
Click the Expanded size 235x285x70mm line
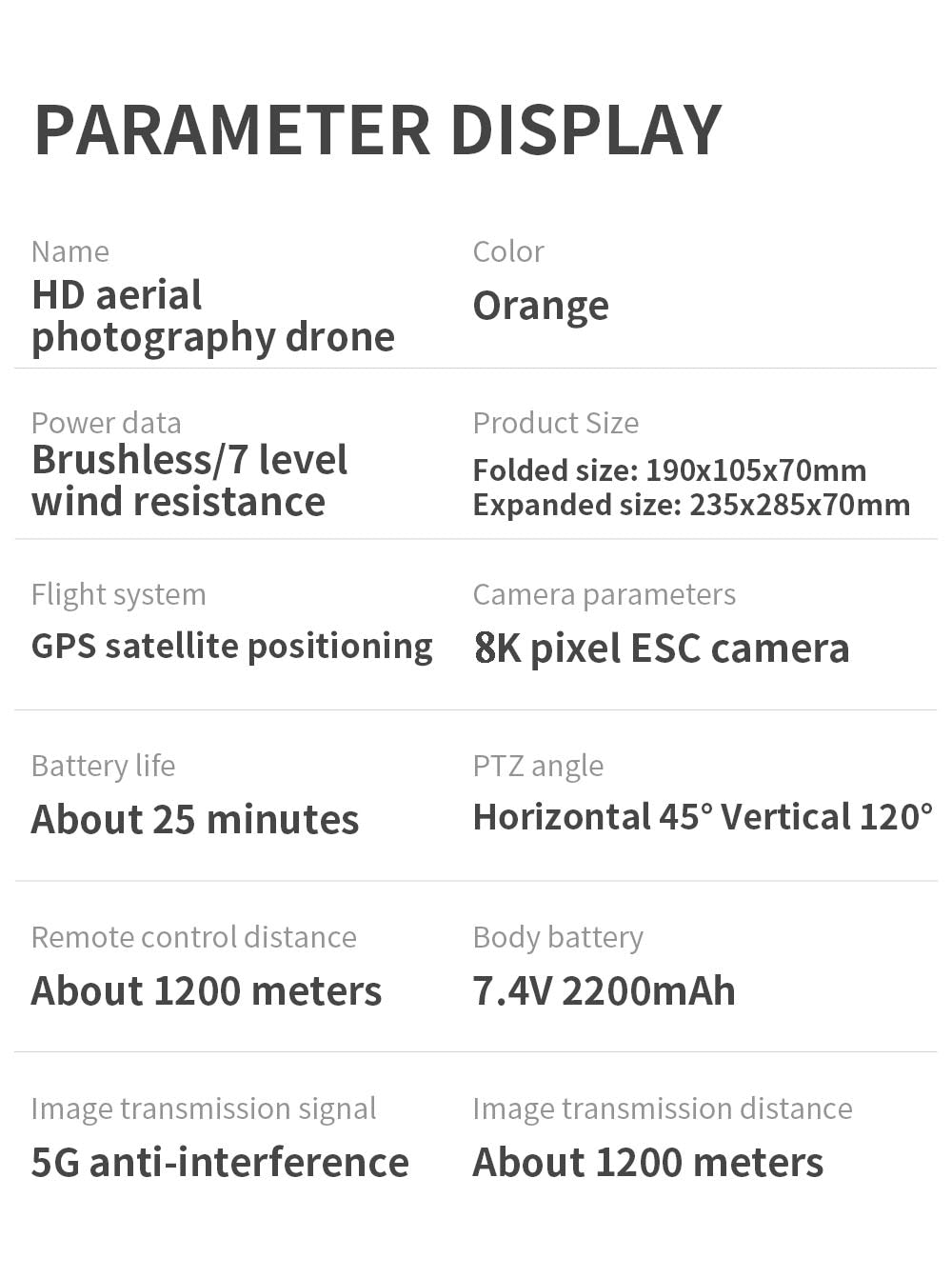pos(691,505)
